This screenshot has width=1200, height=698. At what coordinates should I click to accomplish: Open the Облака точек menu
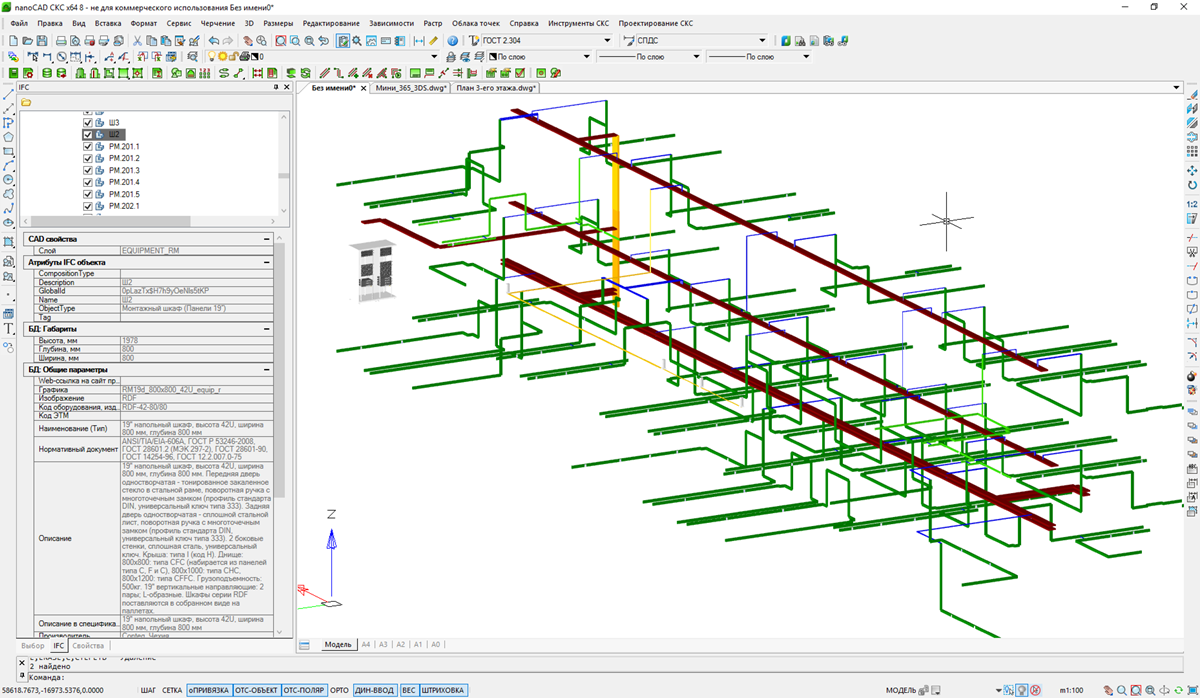coord(476,22)
